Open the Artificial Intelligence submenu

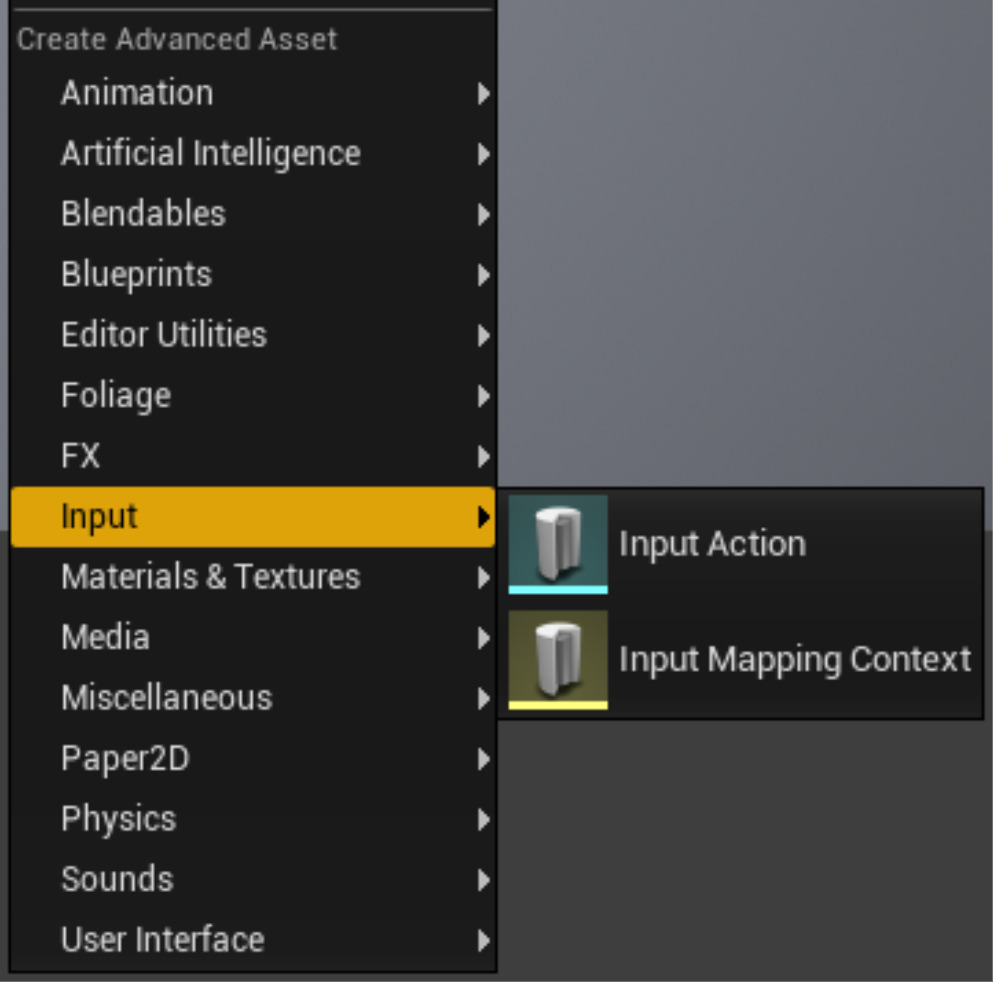pyautogui.click(x=253, y=154)
